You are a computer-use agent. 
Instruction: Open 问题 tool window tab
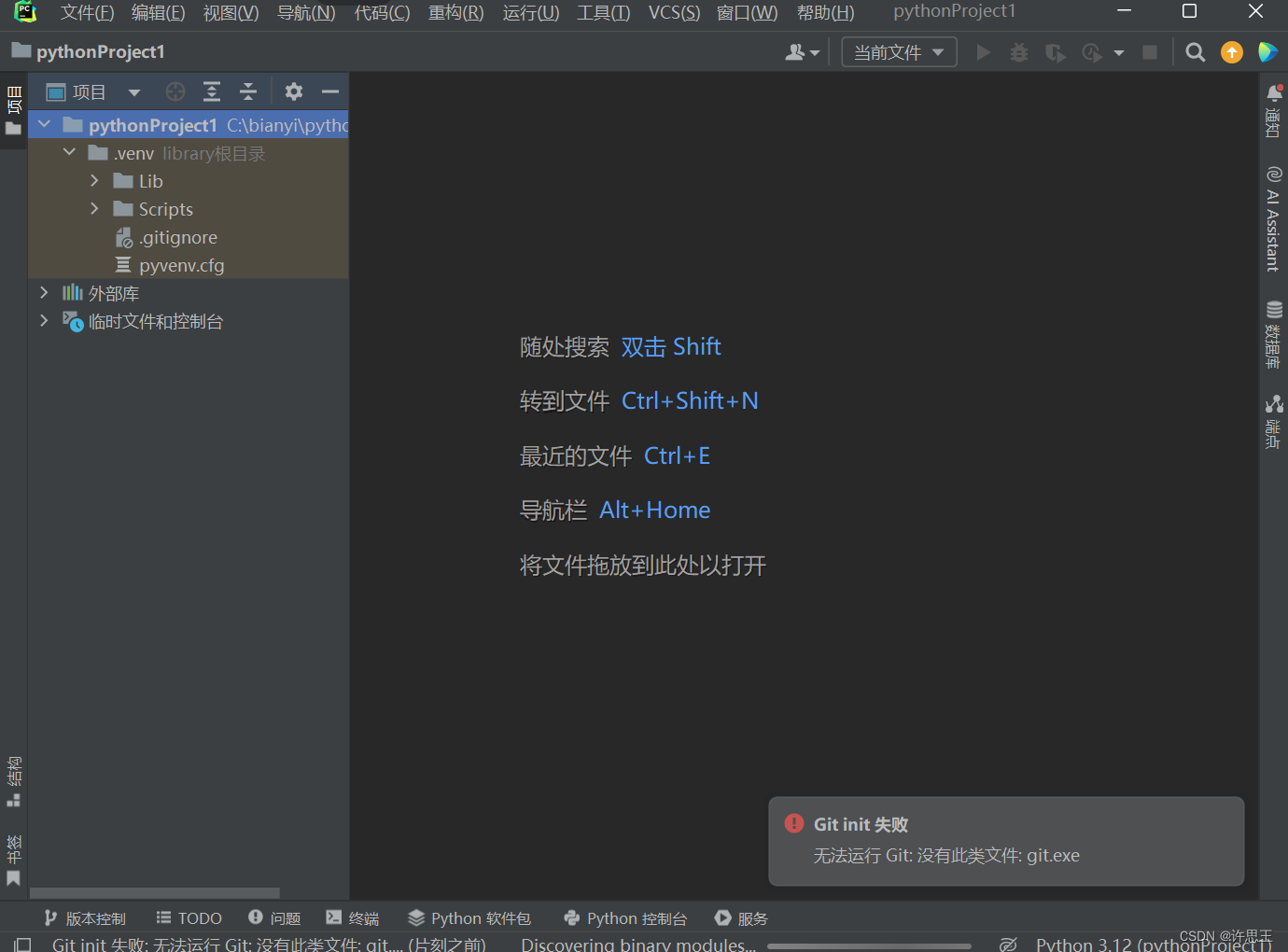[x=274, y=918]
